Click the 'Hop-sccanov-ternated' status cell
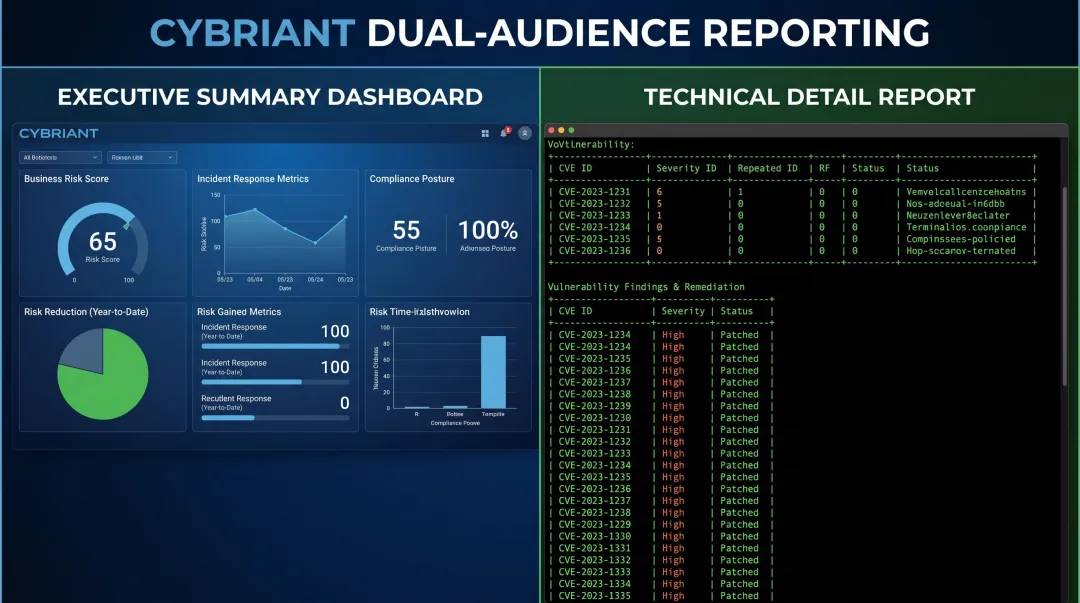 [x=960, y=251]
